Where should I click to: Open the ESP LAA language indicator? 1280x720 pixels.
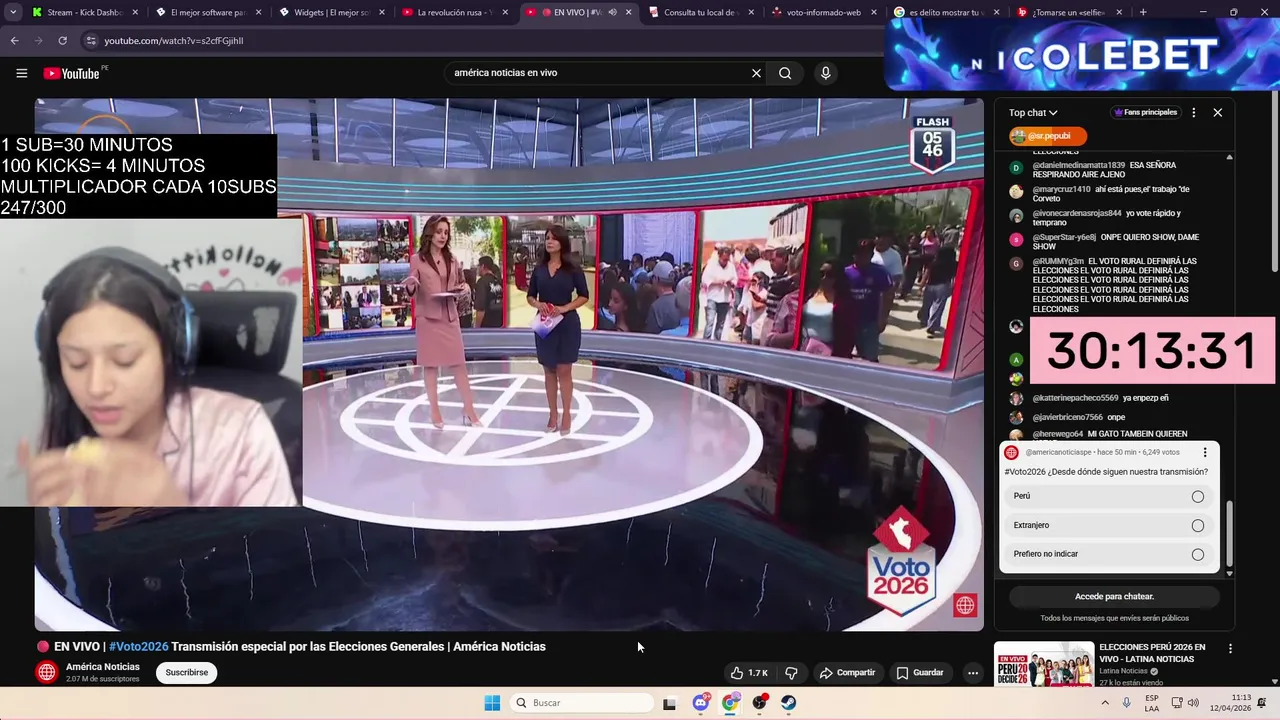pos(1152,703)
